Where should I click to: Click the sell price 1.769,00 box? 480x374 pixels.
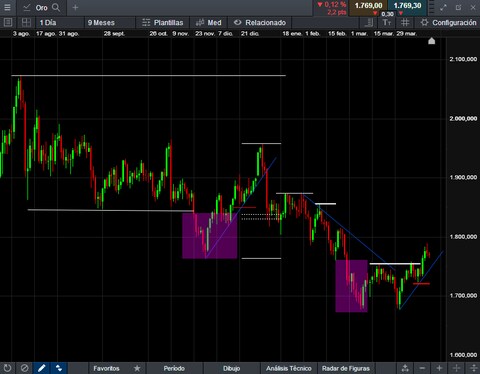(x=368, y=6)
